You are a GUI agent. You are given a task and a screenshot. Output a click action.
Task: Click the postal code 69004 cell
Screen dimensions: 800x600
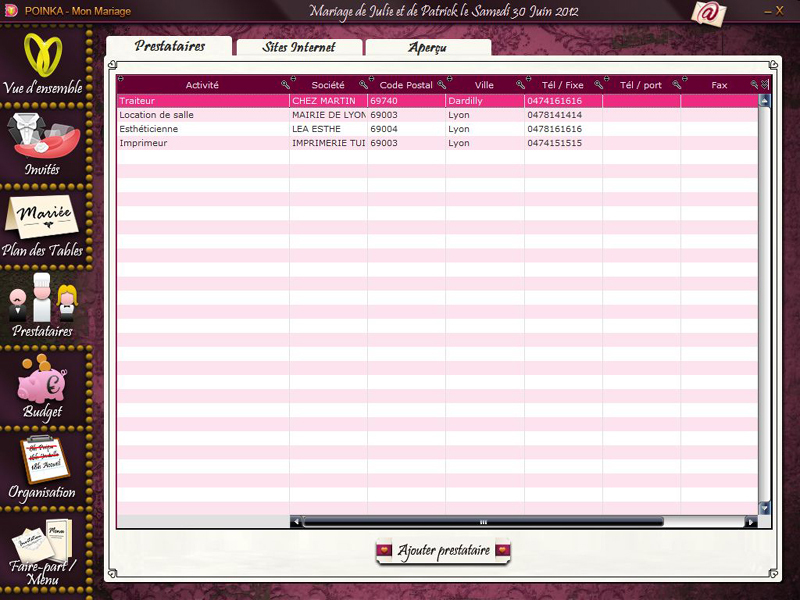[407, 129]
